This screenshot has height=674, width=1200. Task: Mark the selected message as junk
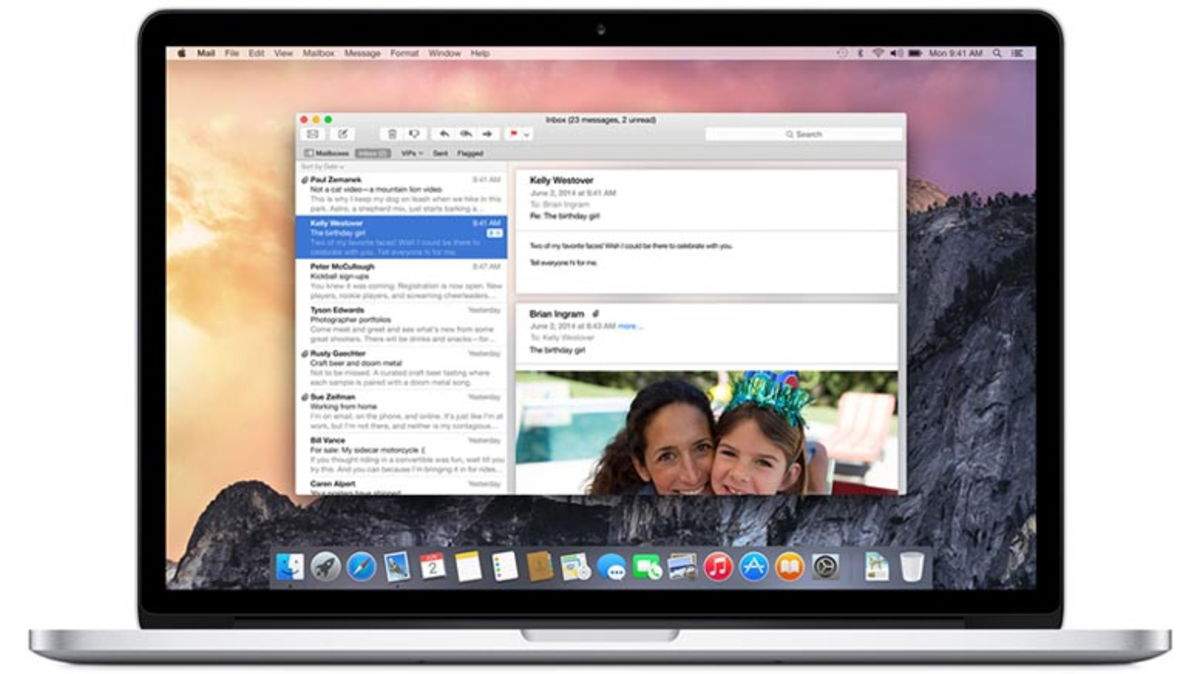412,133
